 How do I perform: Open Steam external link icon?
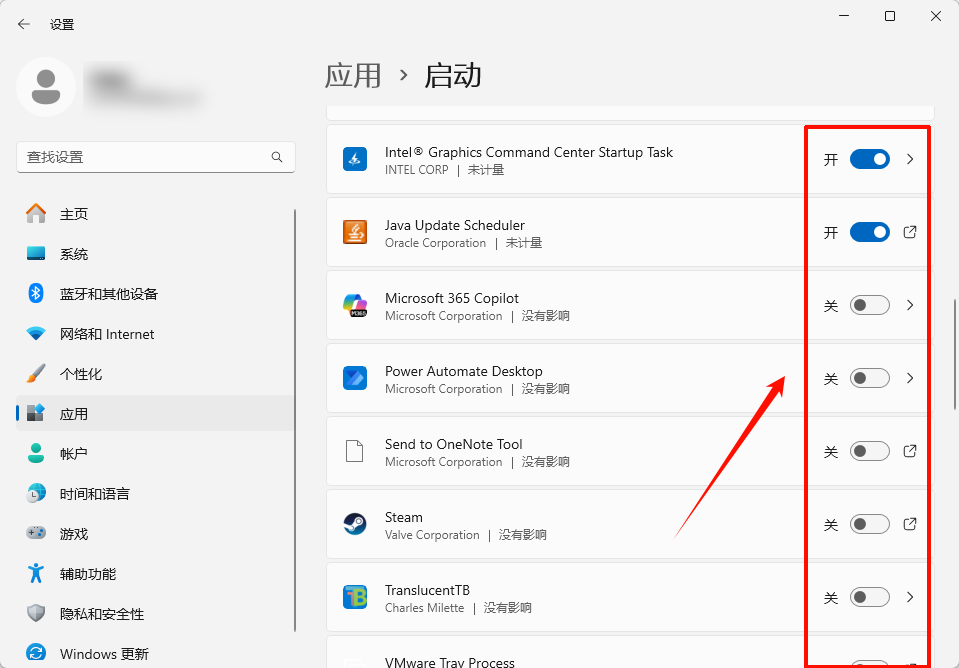[910, 524]
